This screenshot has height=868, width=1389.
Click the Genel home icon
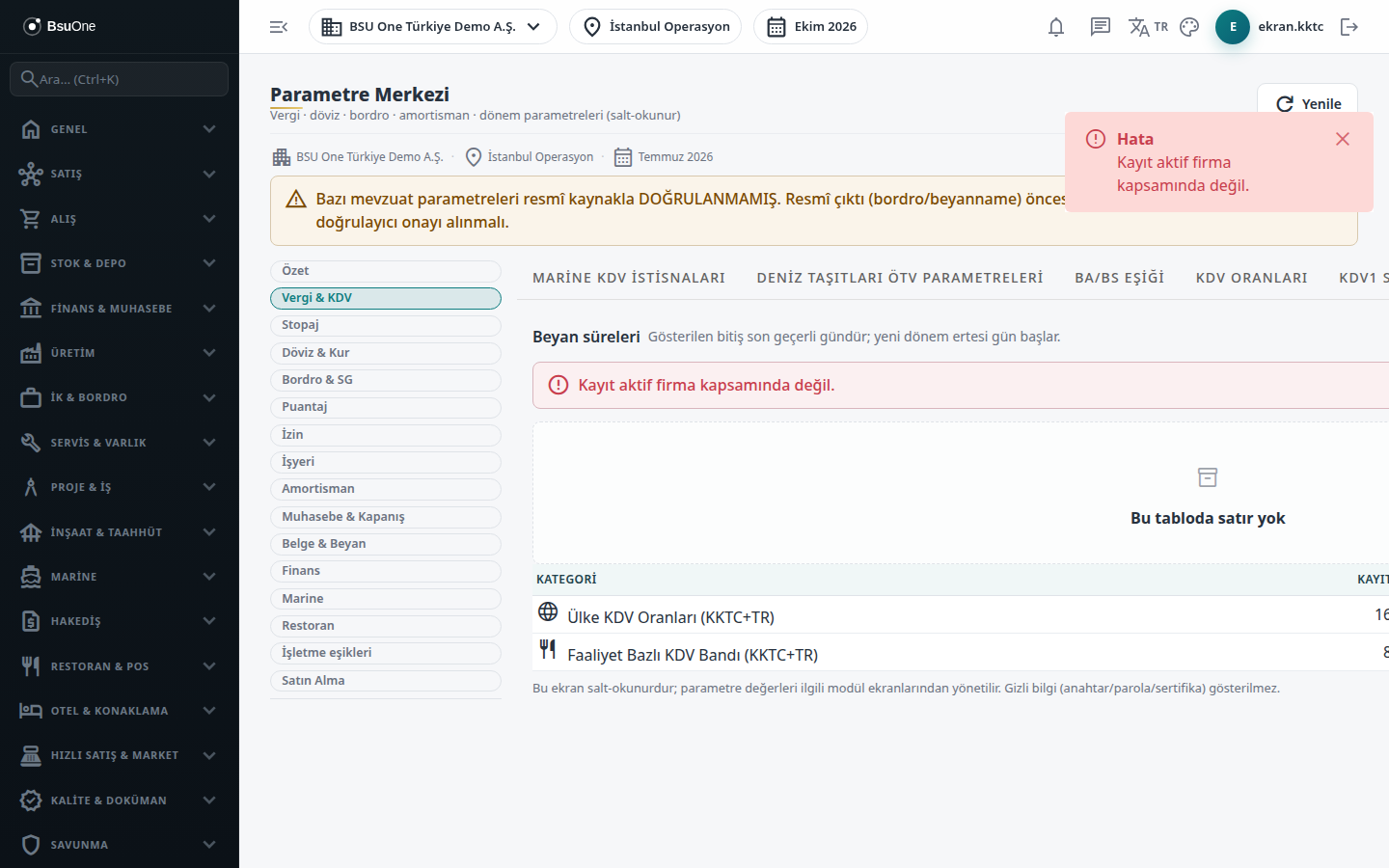tap(31, 129)
